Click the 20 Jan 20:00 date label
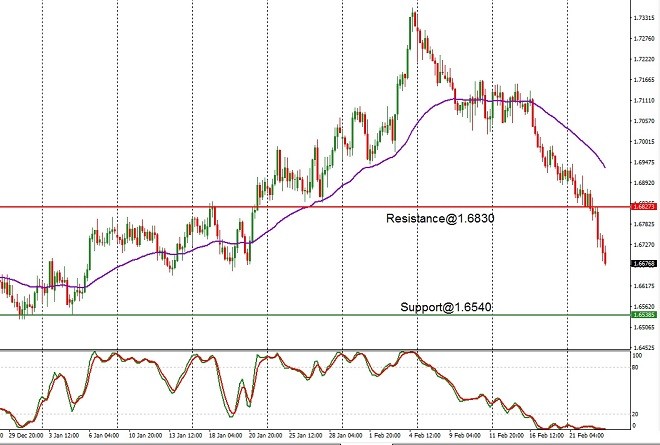This screenshot has height=445, width=660. click(x=265, y=435)
